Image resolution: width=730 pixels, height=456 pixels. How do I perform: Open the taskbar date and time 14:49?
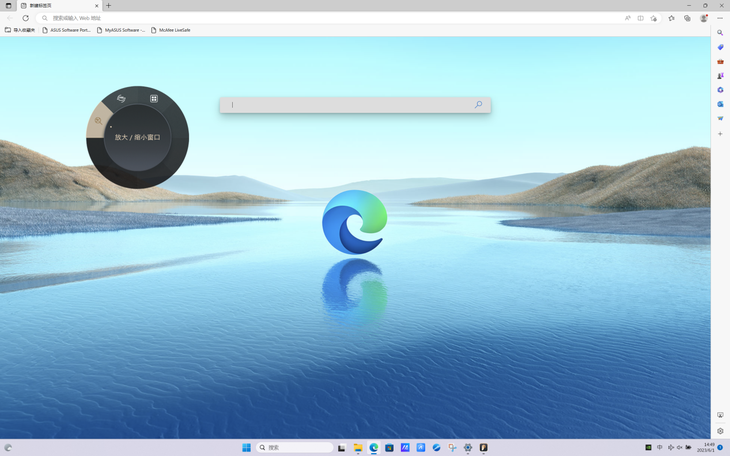tap(708, 448)
